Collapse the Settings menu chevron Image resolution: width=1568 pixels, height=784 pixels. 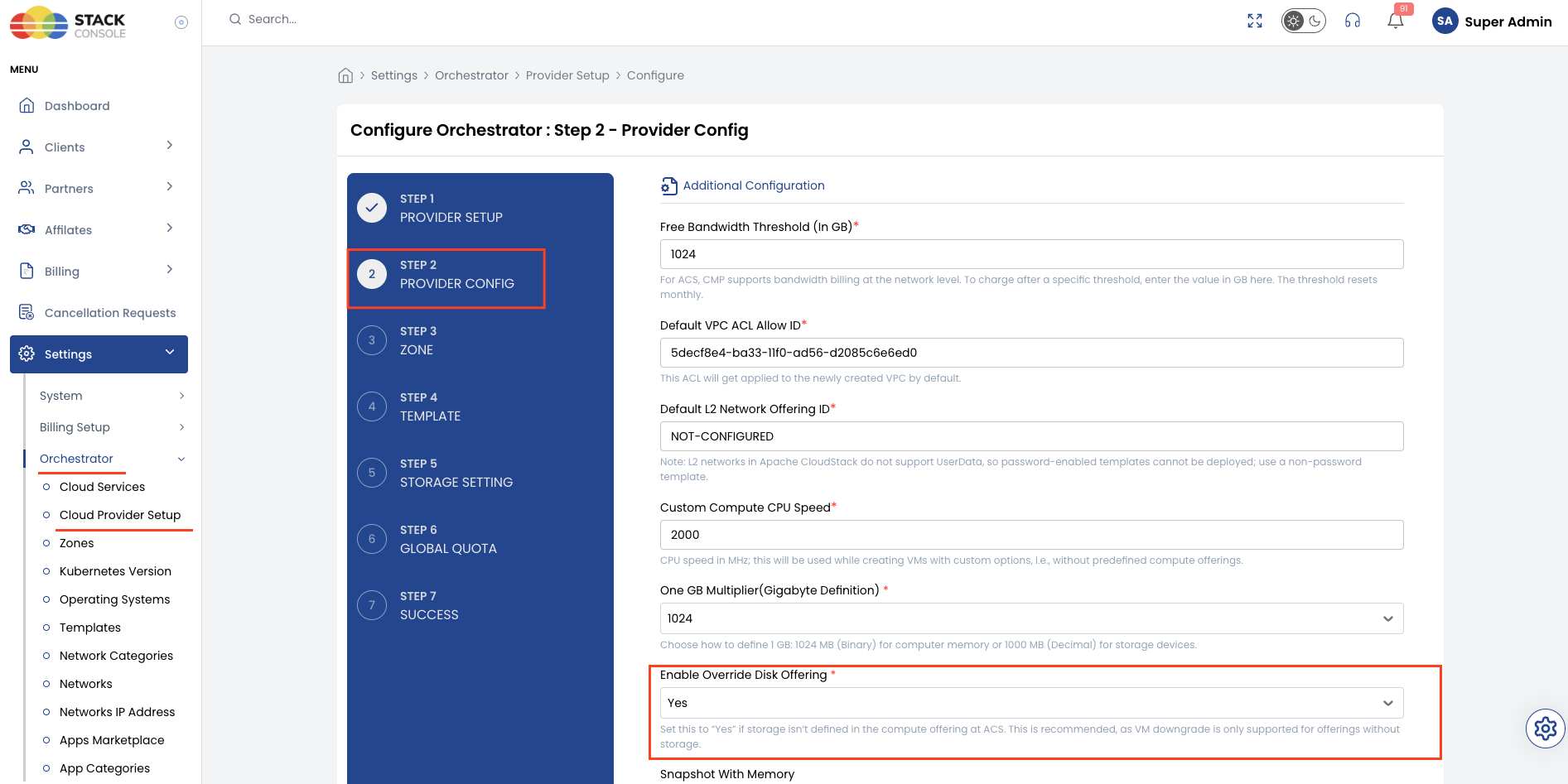click(170, 352)
